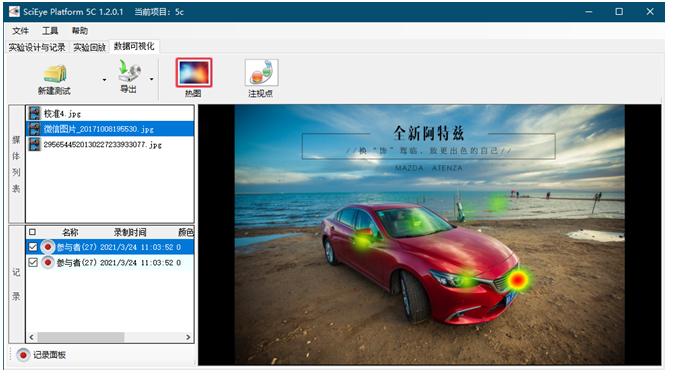Click thumbnail icon of 295654452013 file

click(34, 145)
